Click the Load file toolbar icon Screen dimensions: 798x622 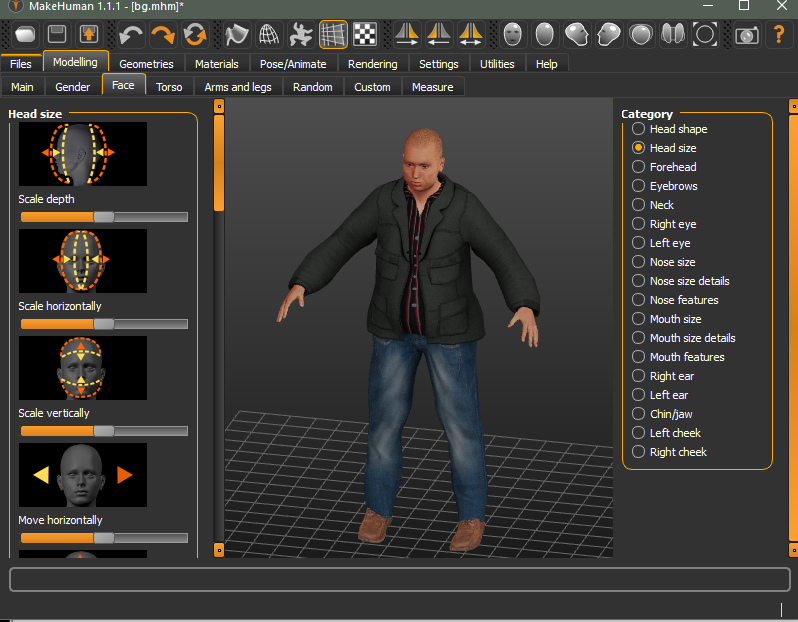tap(25, 35)
